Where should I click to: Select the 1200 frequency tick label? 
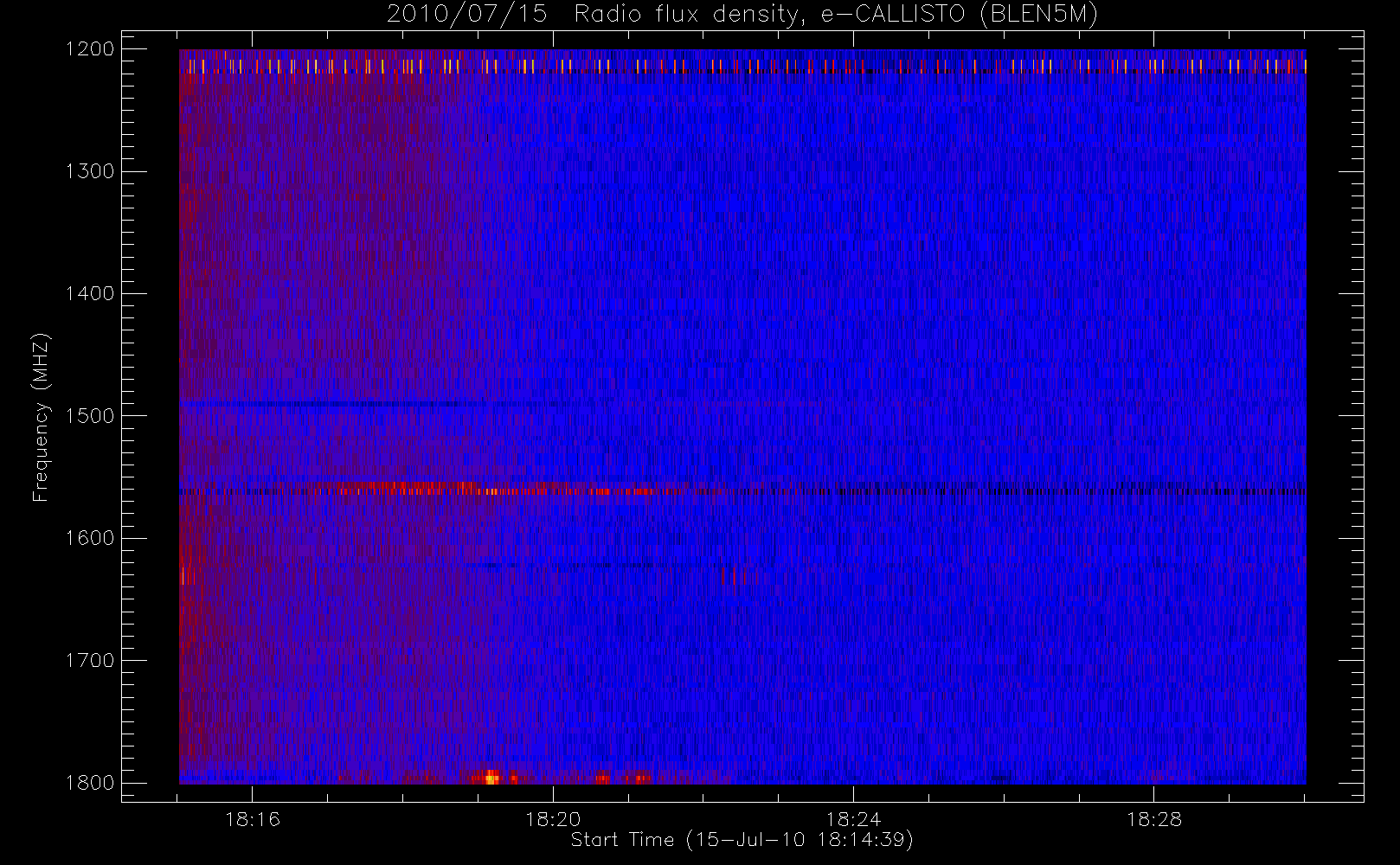click(90, 48)
